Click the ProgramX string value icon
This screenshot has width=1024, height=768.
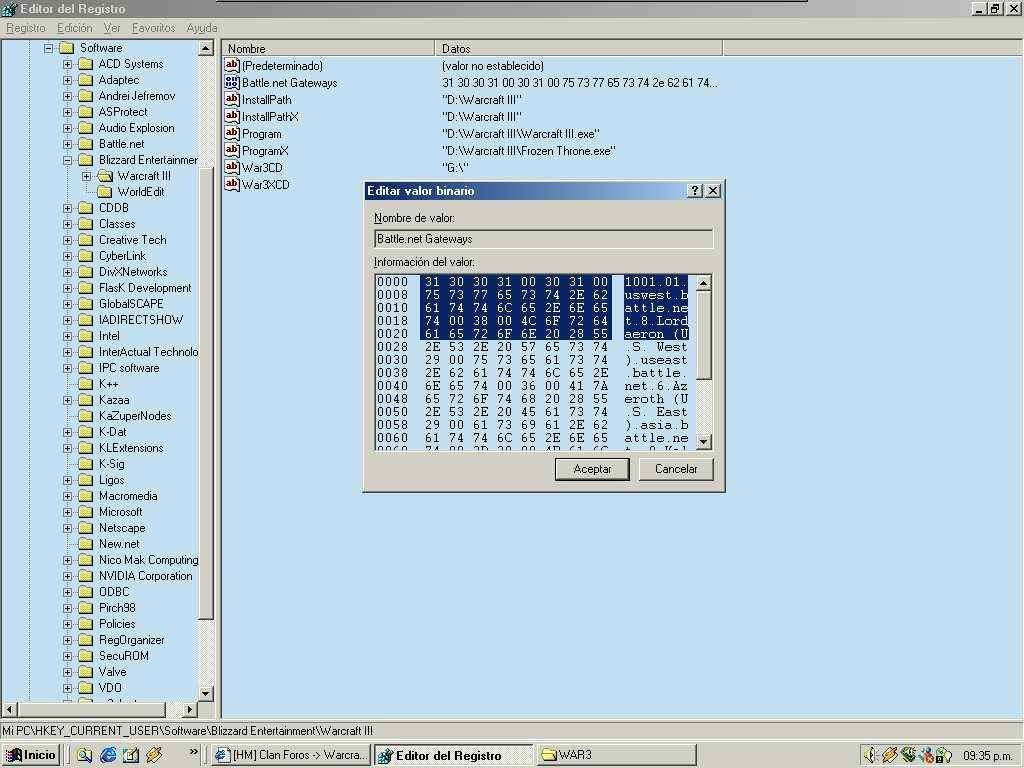coord(231,150)
